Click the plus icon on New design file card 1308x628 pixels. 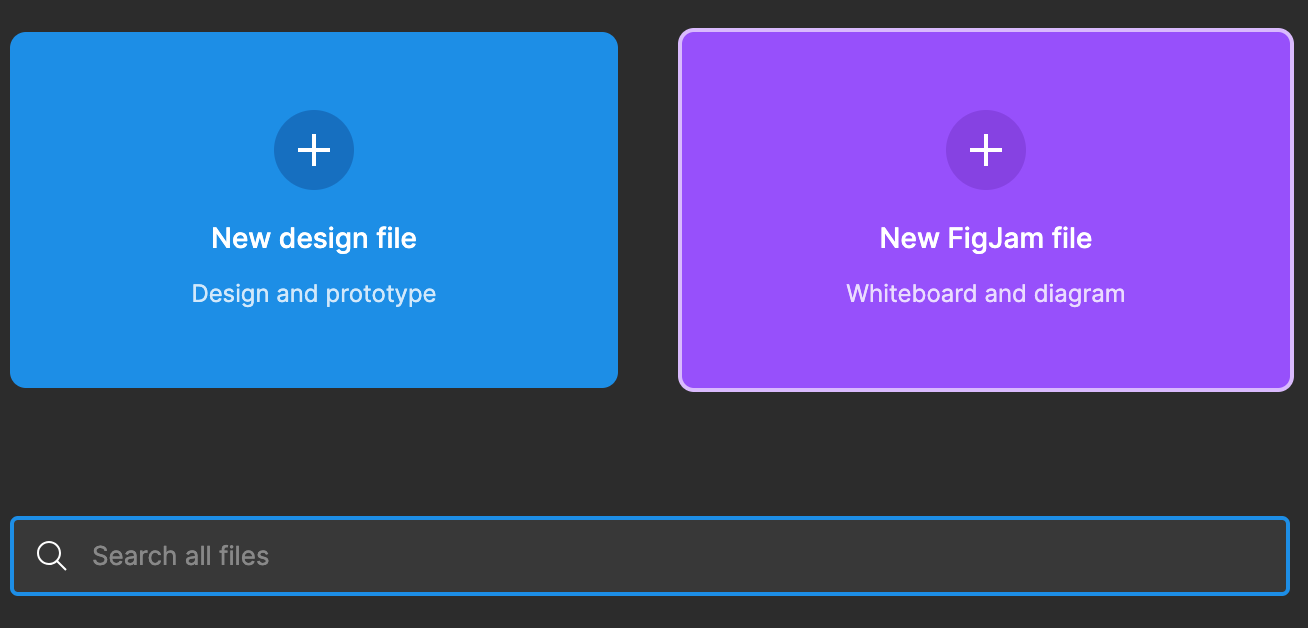point(314,150)
